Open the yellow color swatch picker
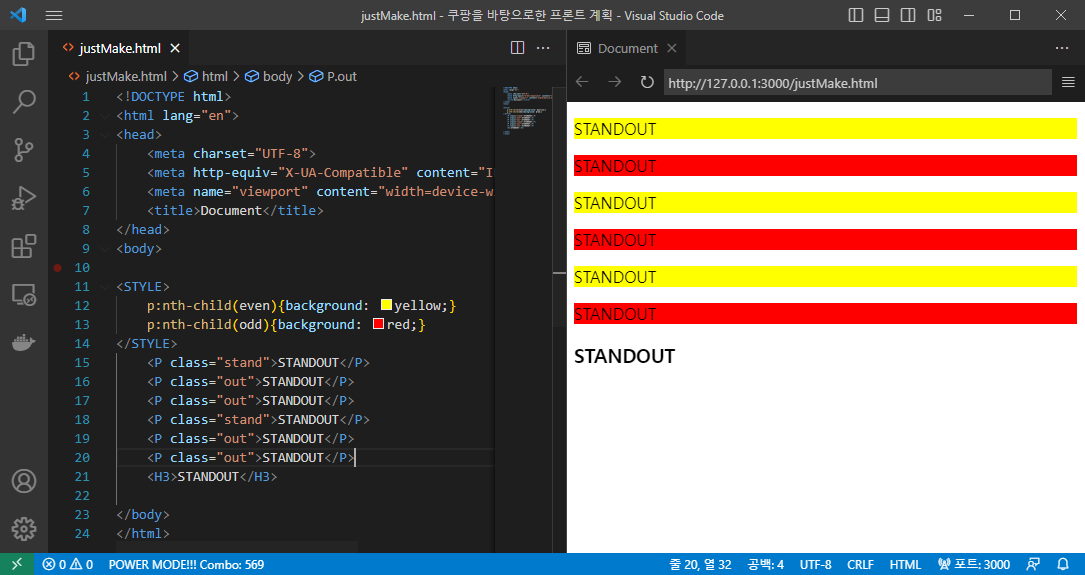1085x575 pixels. click(387, 305)
